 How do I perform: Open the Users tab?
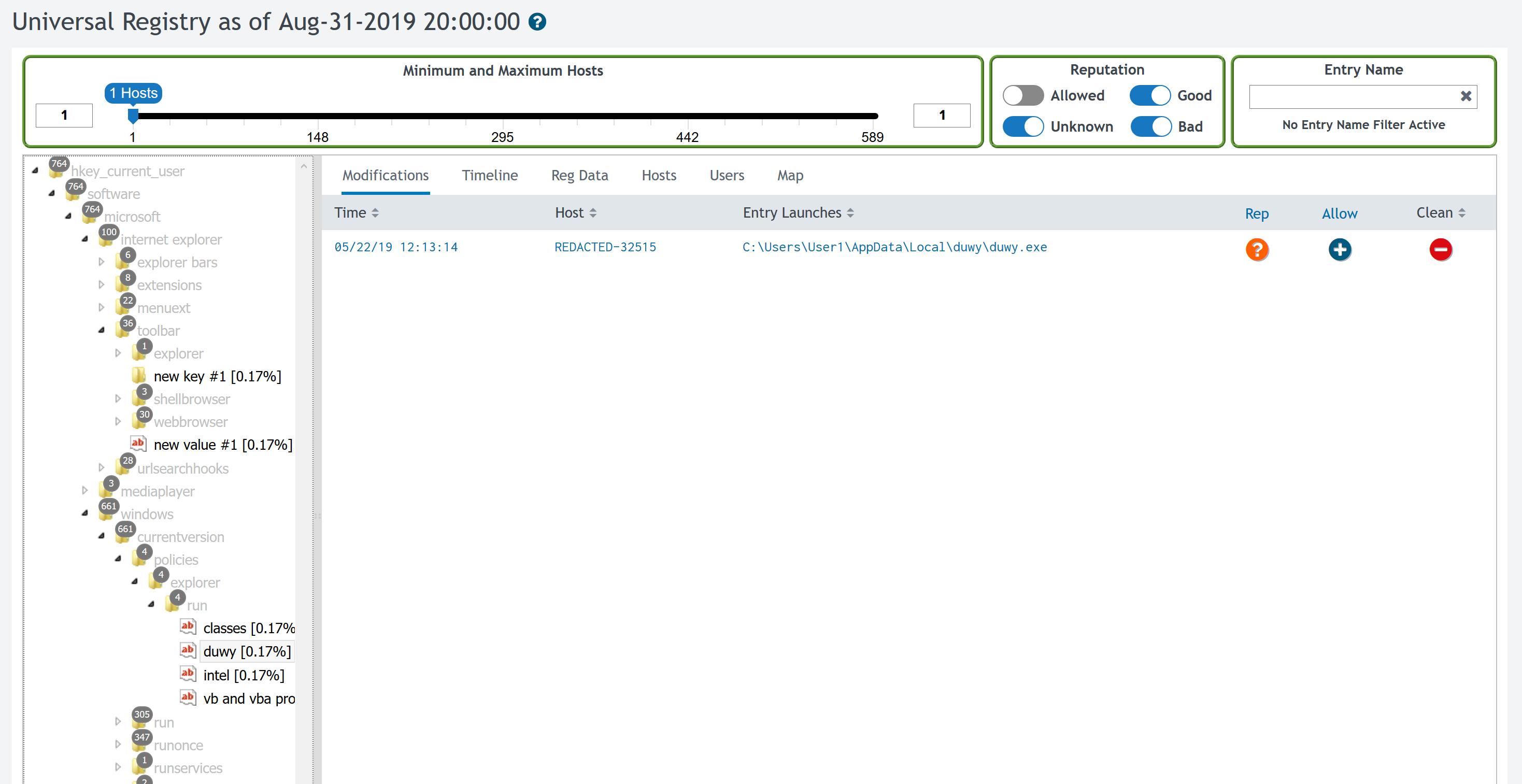[727, 176]
